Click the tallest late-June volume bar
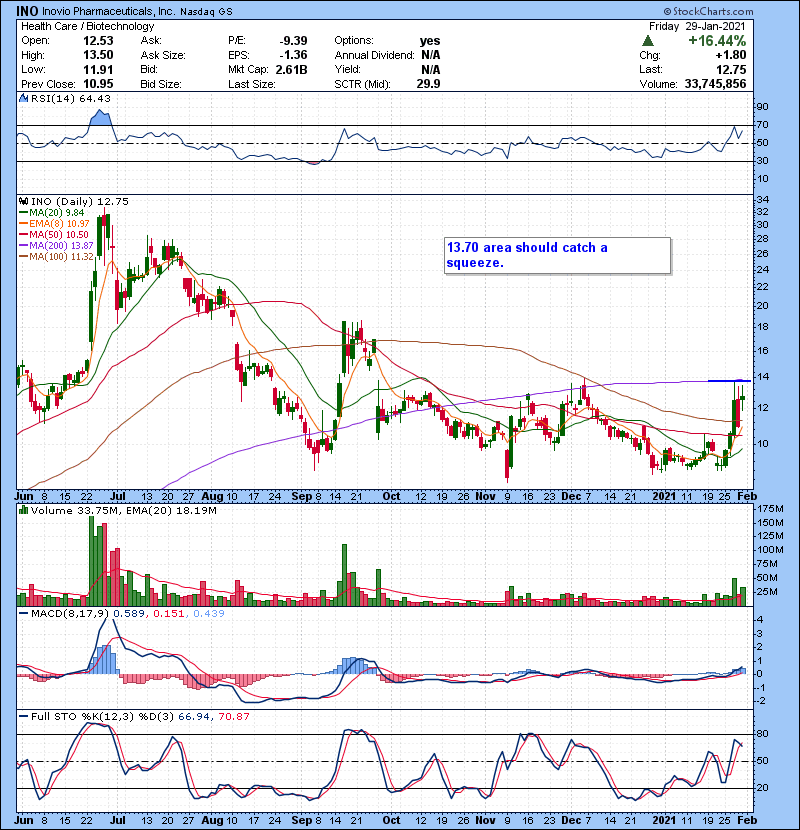The height and width of the screenshot is (830, 800). coord(92,561)
